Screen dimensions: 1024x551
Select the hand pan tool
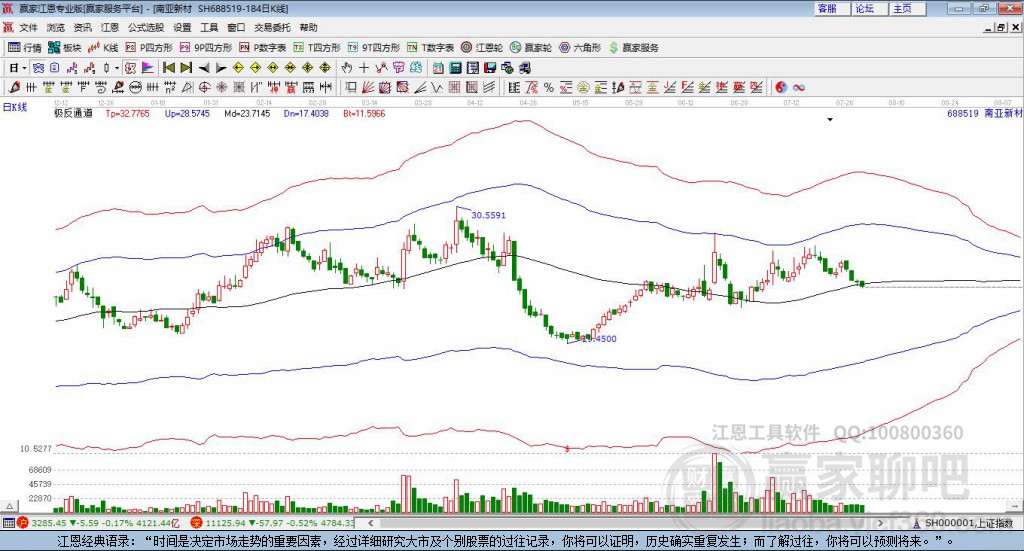(x=347, y=68)
